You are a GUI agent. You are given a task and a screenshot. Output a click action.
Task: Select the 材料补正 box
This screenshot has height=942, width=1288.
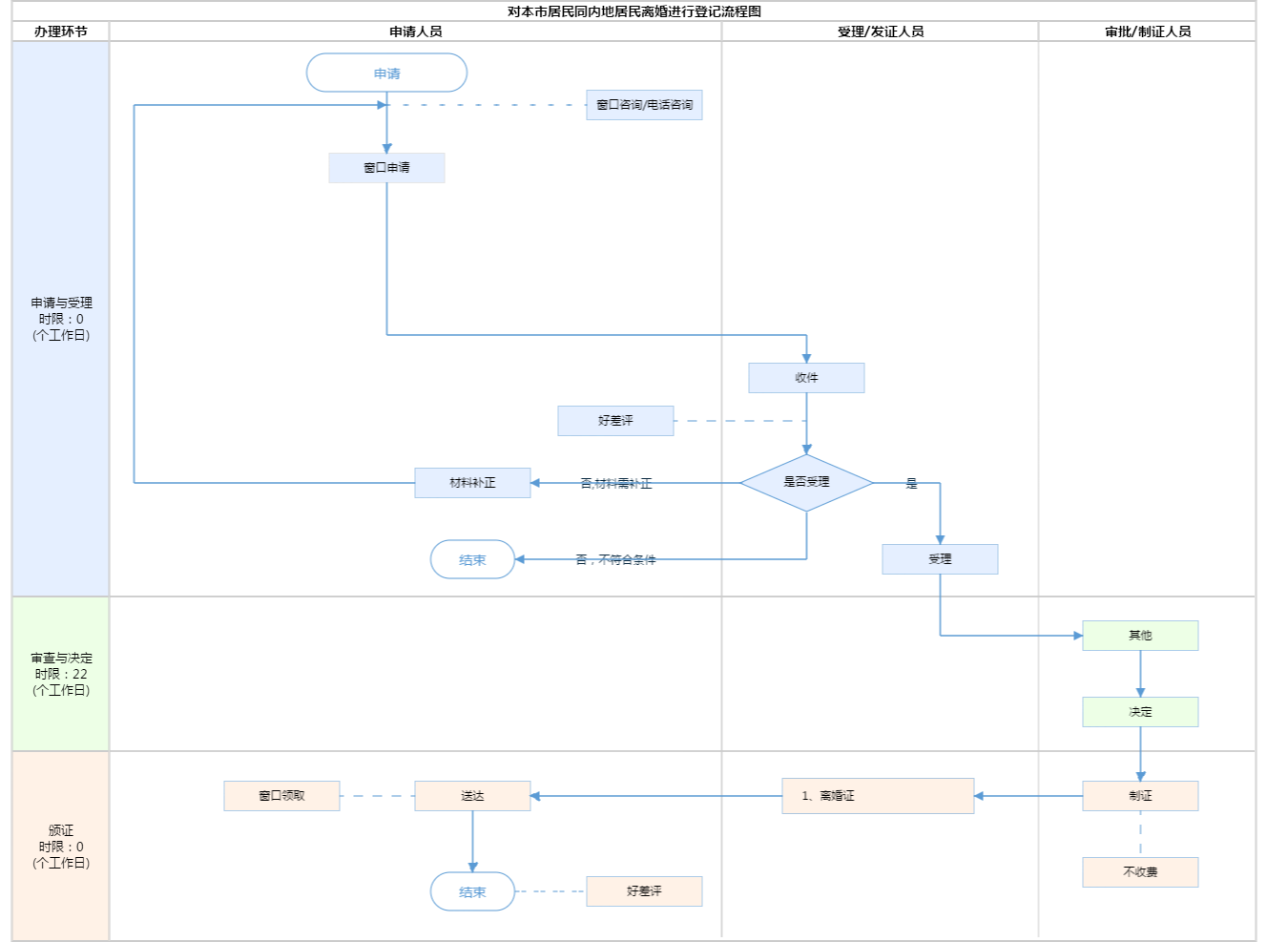pos(472,483)
